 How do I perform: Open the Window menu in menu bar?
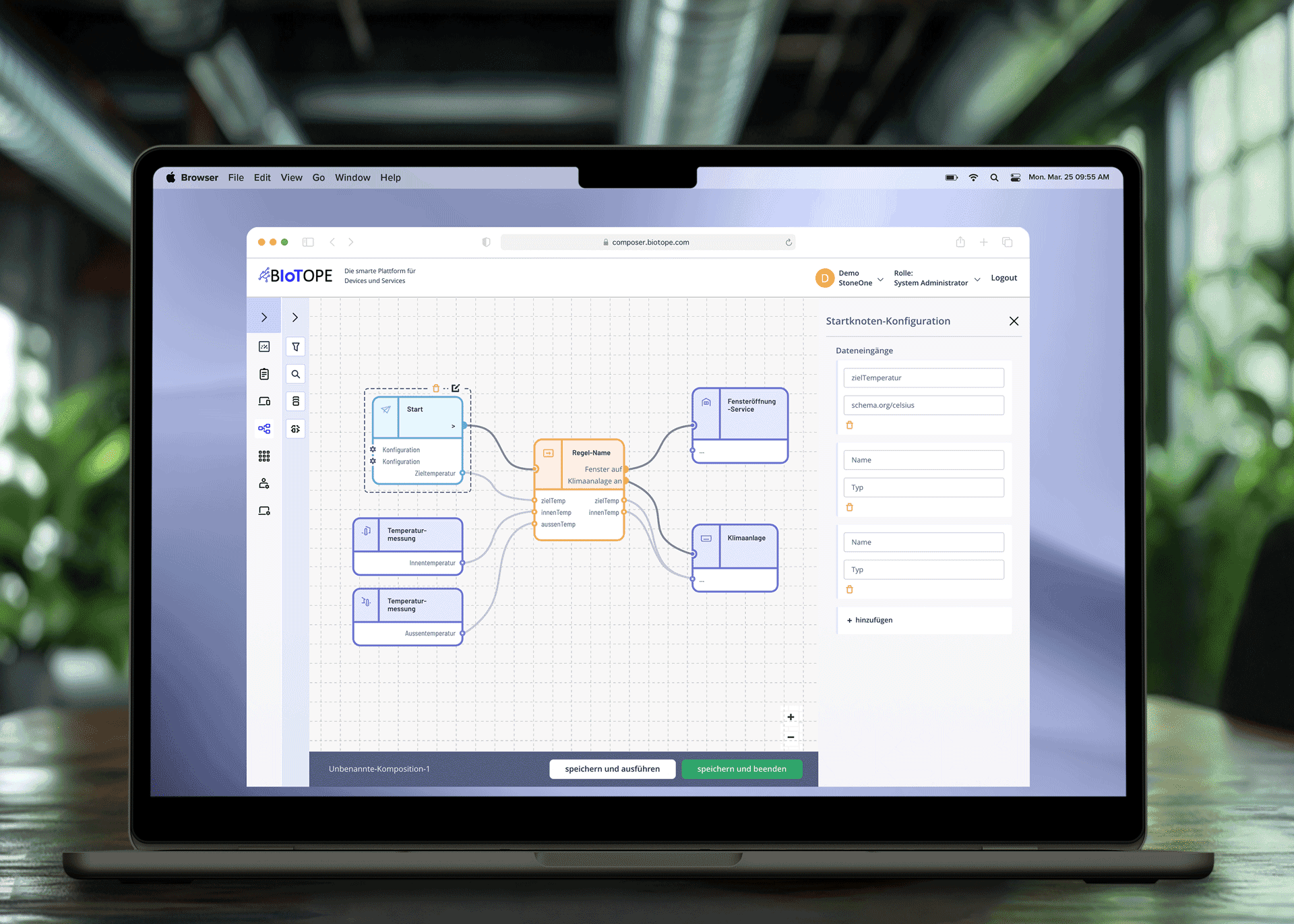pyautogui.click(x=352, y=177)
